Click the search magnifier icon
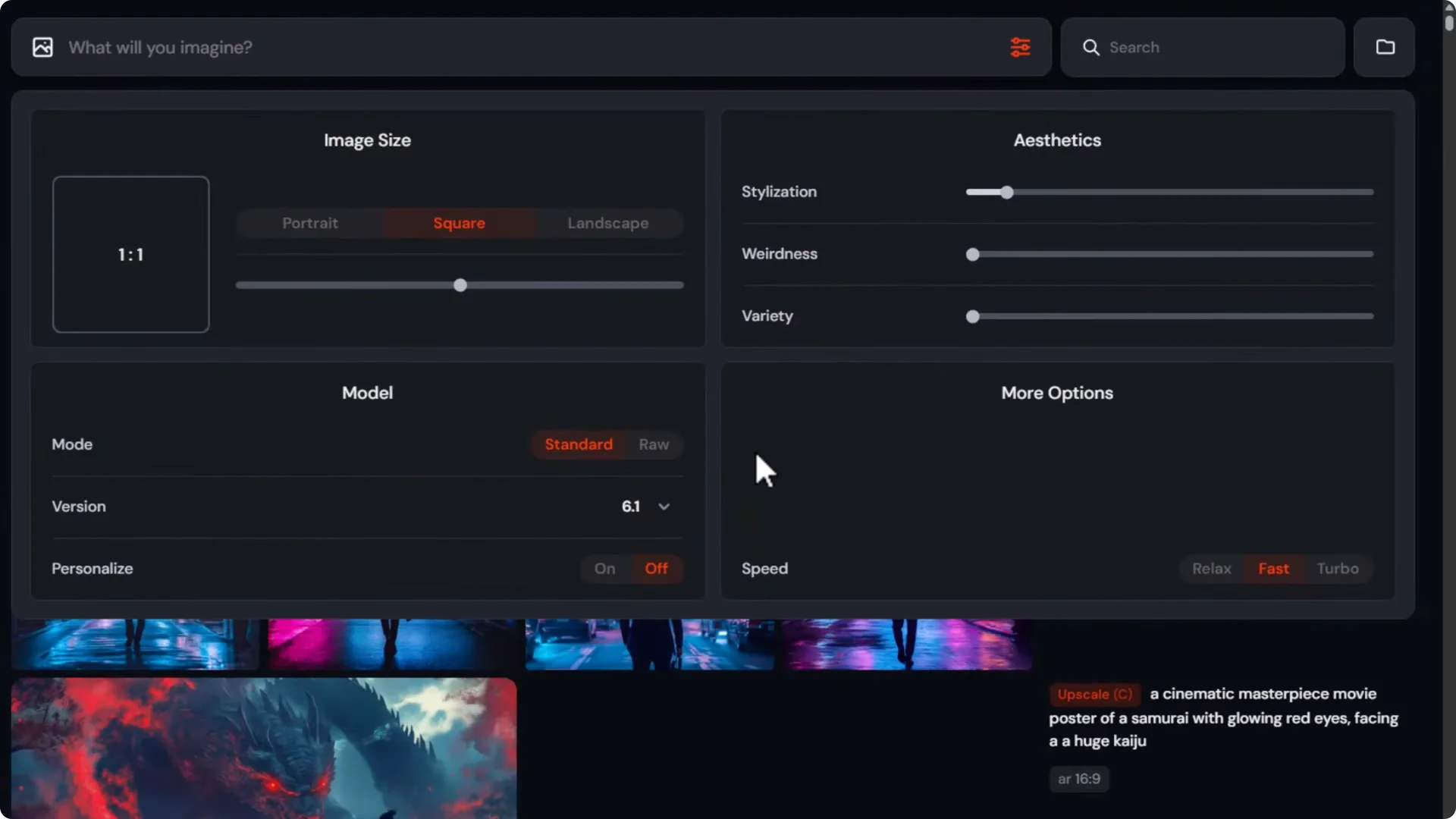This screenshot has height=819, width=1456. pyautogui.click(x=1091, y=47)
